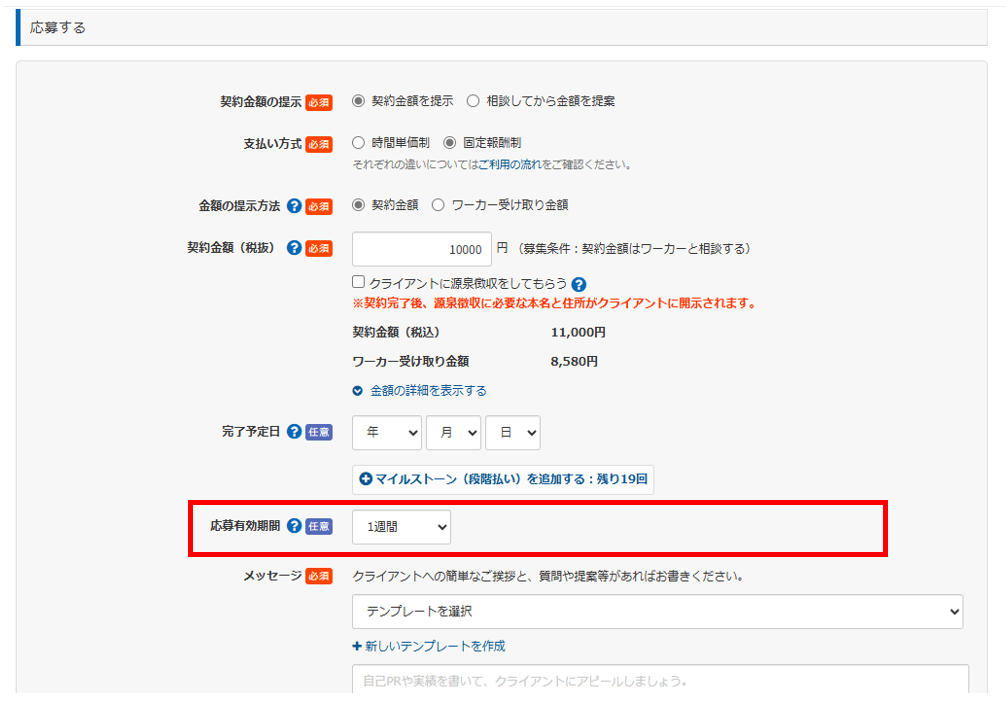Choose 時間単価制 payment method
The width and height of the screenshot is (1006, 717).
point(358,143)
